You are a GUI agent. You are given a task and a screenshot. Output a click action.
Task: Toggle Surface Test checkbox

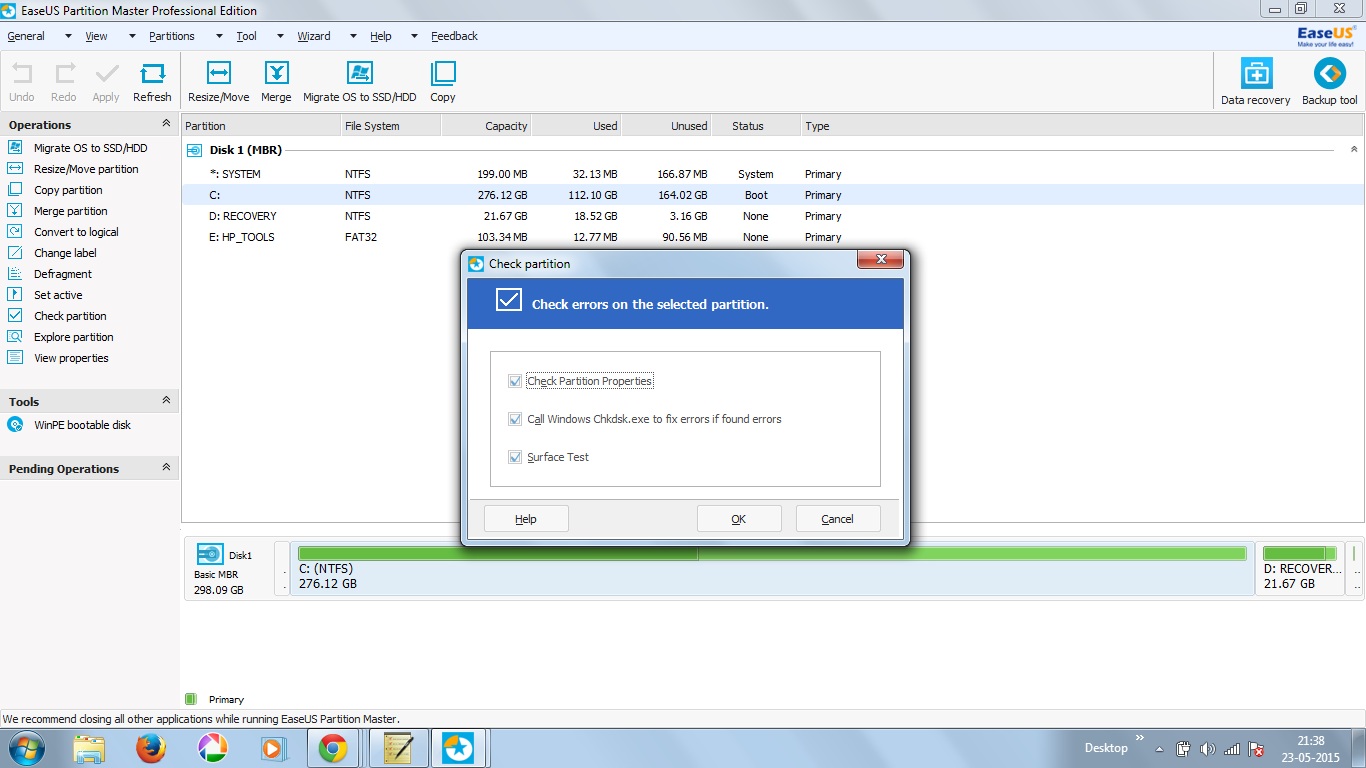(x=515, y=457)
